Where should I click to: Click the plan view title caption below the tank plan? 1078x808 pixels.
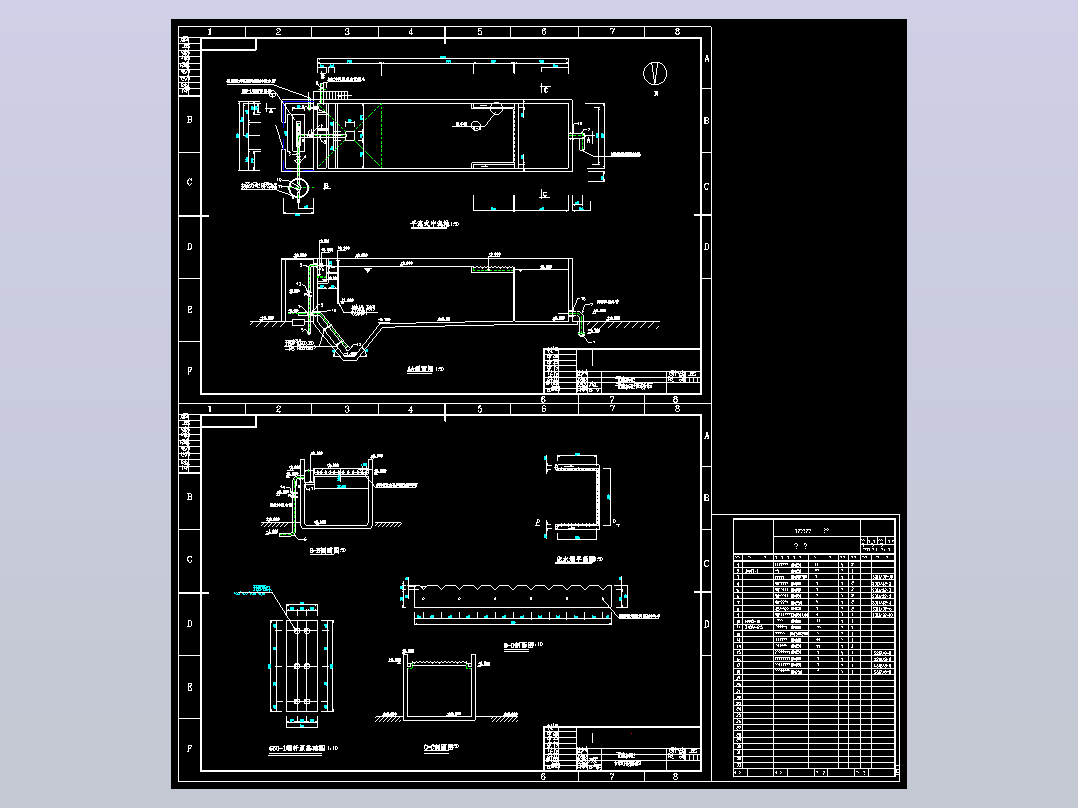434,224
